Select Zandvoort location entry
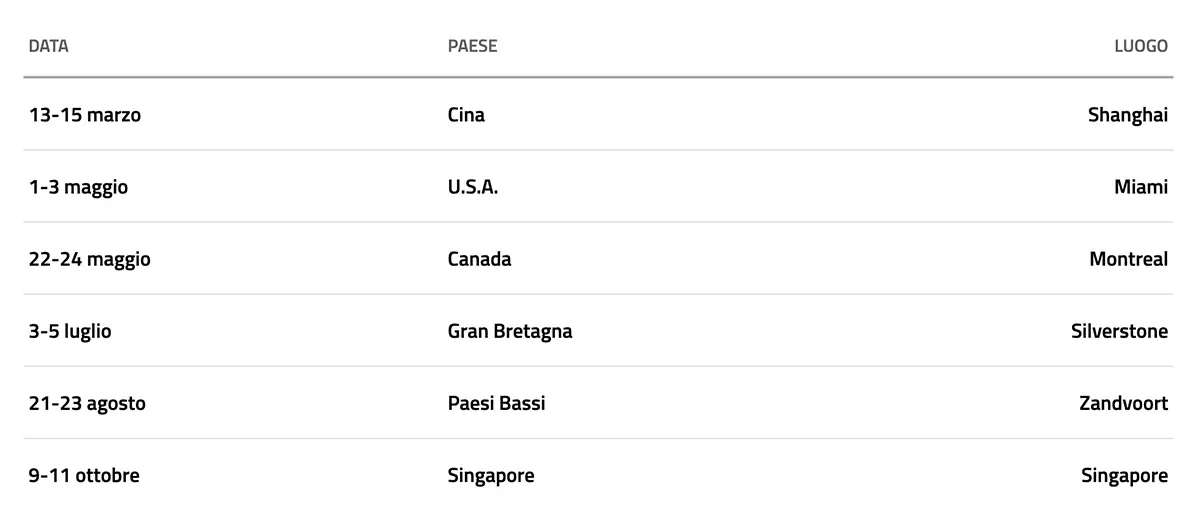Screen dimensions: 1200x520 point(1123,404)
